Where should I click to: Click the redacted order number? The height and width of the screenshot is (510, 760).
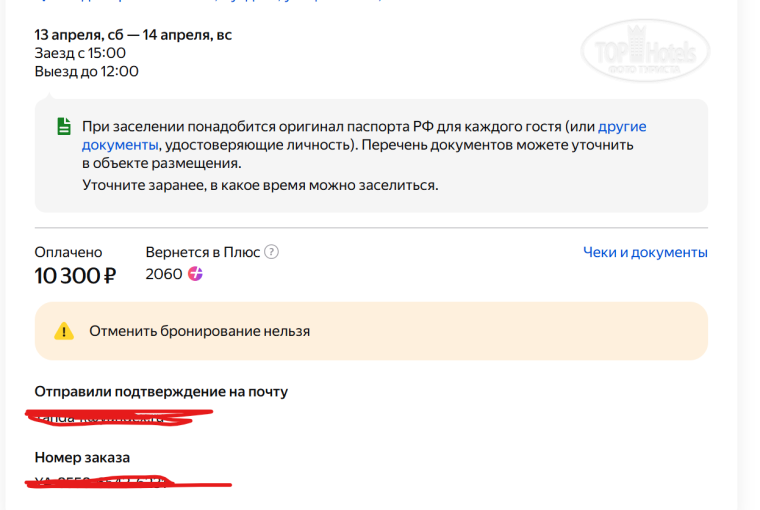(x=128, y=481)
